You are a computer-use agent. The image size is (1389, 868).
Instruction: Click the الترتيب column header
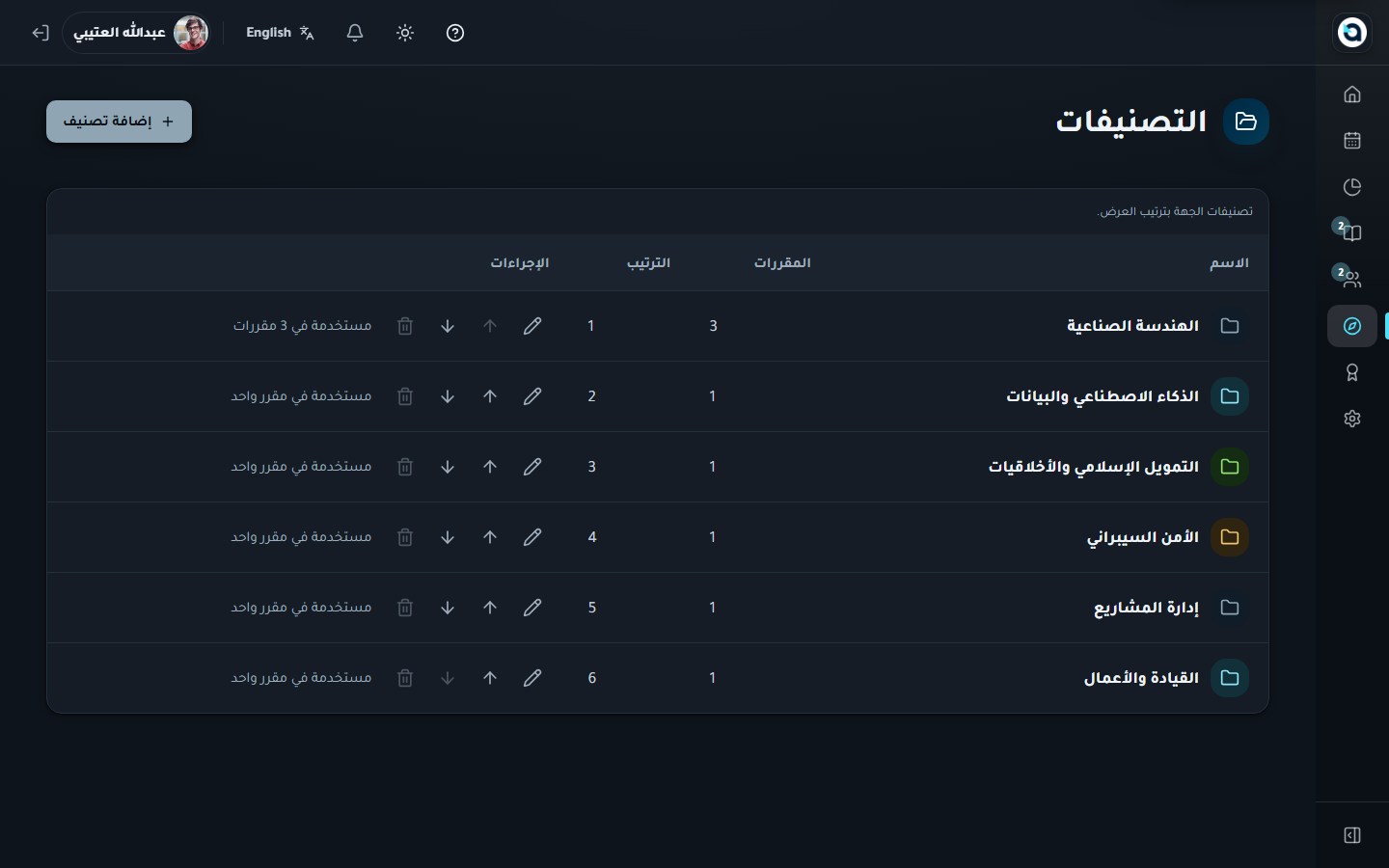[x=648, y=263]
